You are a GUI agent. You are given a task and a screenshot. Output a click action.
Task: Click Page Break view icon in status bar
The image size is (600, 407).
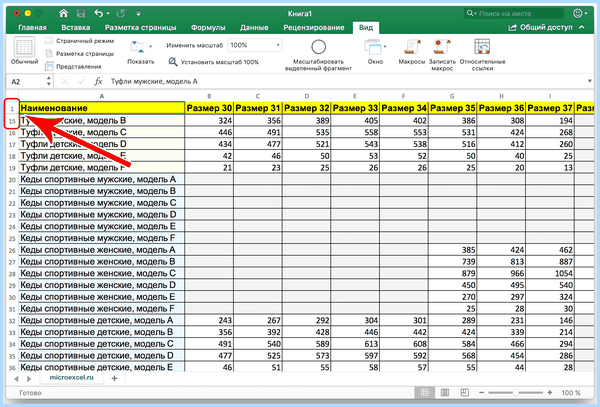[x=464, y=392]
